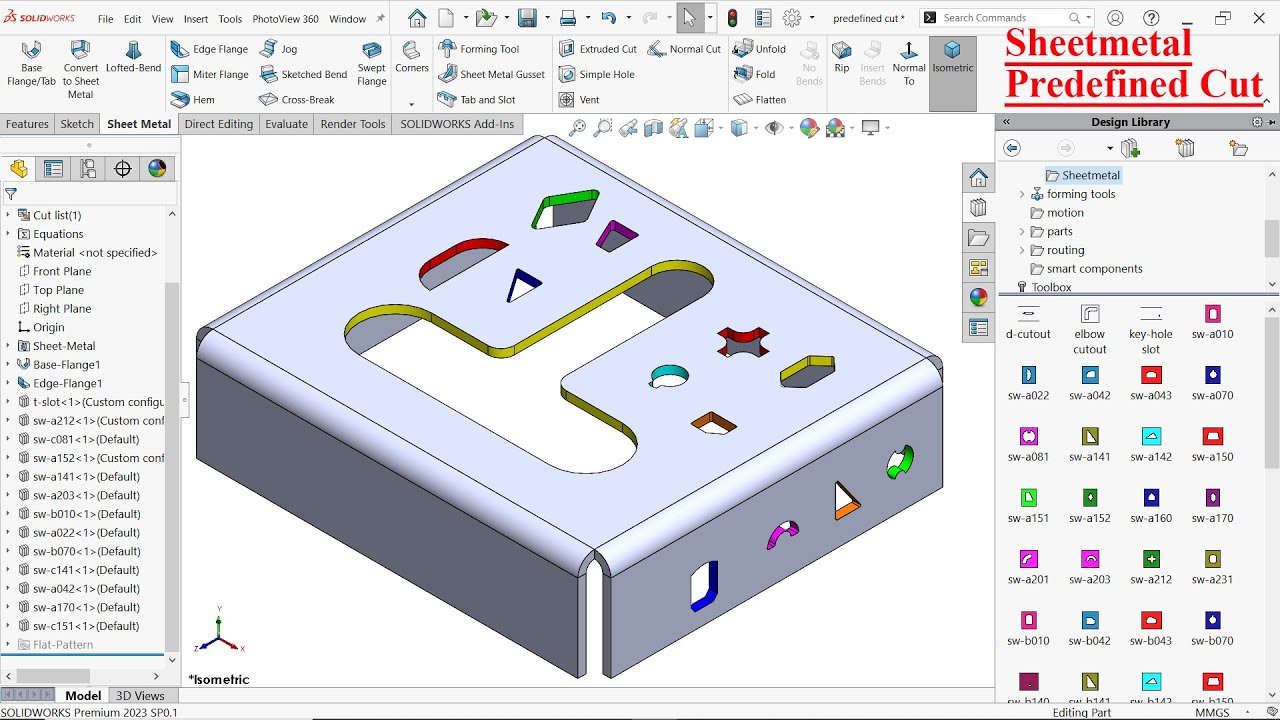Pick the Miter Flange tool
Image resolution: width=1280 pixels, height=720 pixels.
point(209,74)
